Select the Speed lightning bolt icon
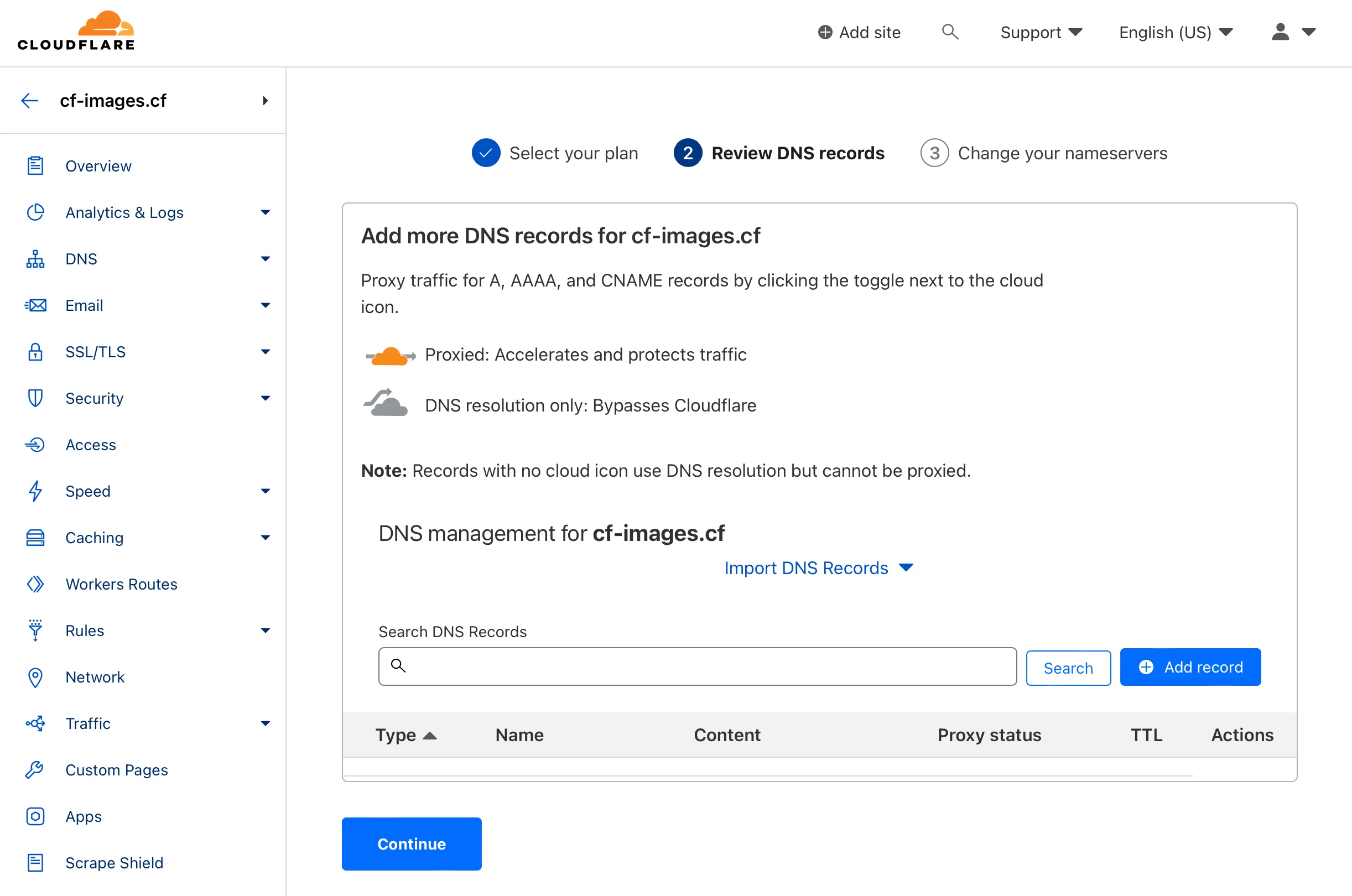1352x896 pixels. click(35, 491)
